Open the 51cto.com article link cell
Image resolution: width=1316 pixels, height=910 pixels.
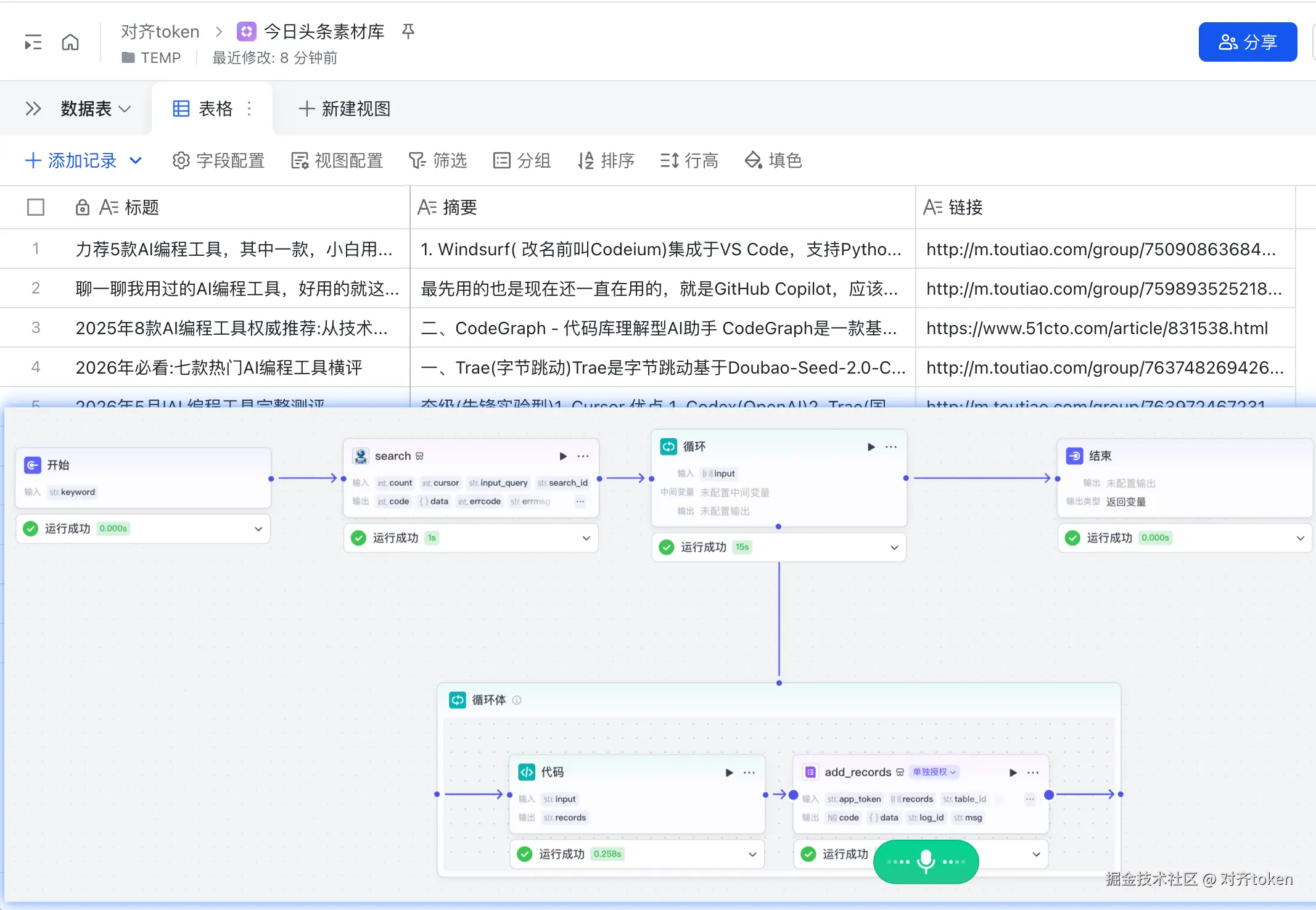[x=1106, y=328]
